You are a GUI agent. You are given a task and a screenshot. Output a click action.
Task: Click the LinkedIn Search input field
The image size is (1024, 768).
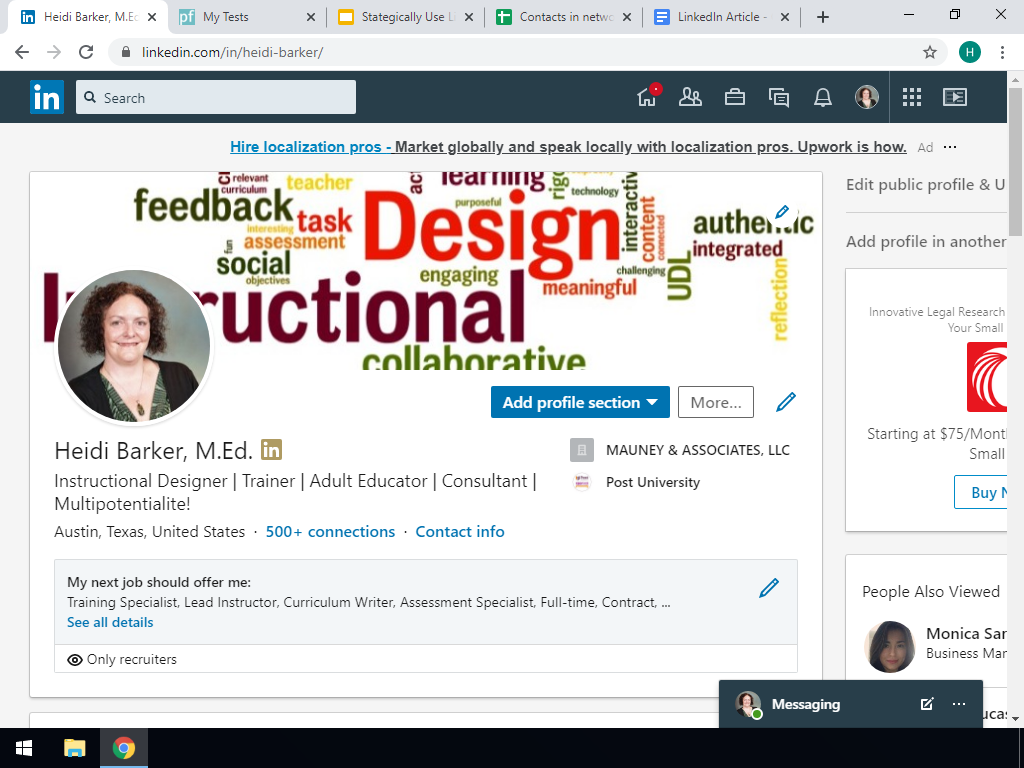coord(216,97)
